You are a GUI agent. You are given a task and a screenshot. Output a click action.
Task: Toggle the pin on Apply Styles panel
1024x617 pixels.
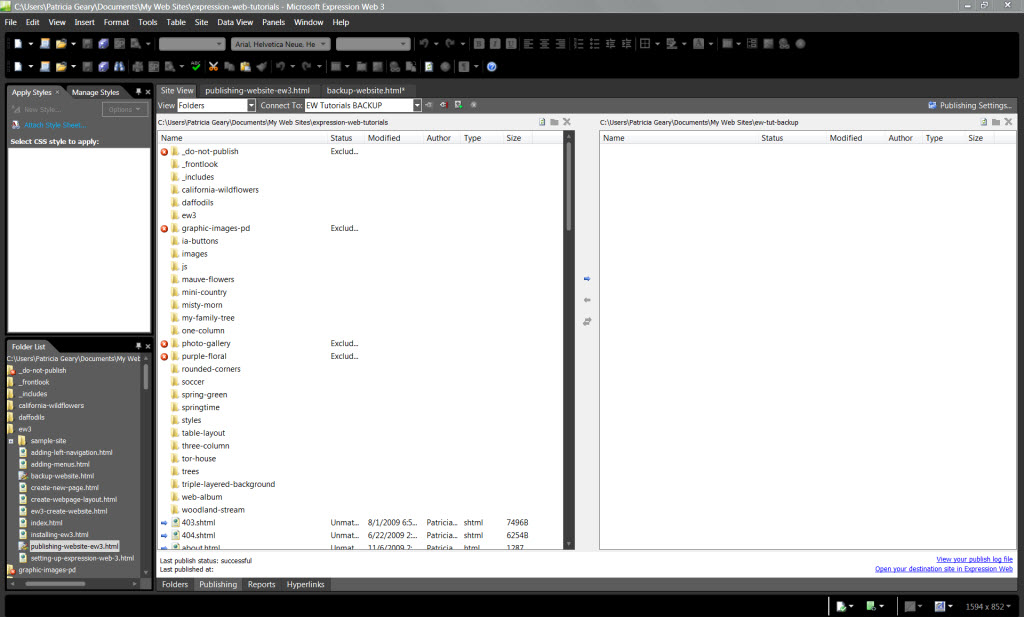pos(138,92)
